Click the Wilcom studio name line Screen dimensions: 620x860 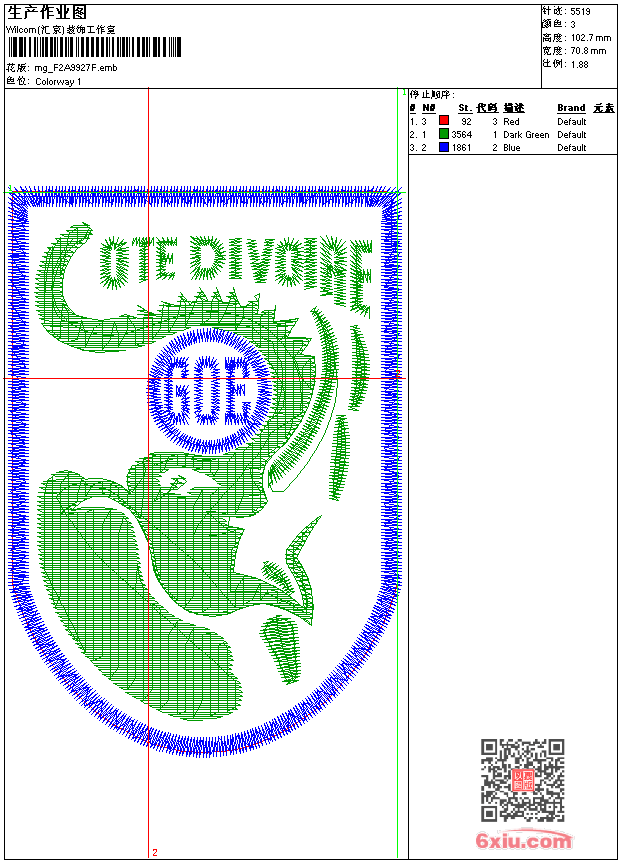tap(60, 30)
